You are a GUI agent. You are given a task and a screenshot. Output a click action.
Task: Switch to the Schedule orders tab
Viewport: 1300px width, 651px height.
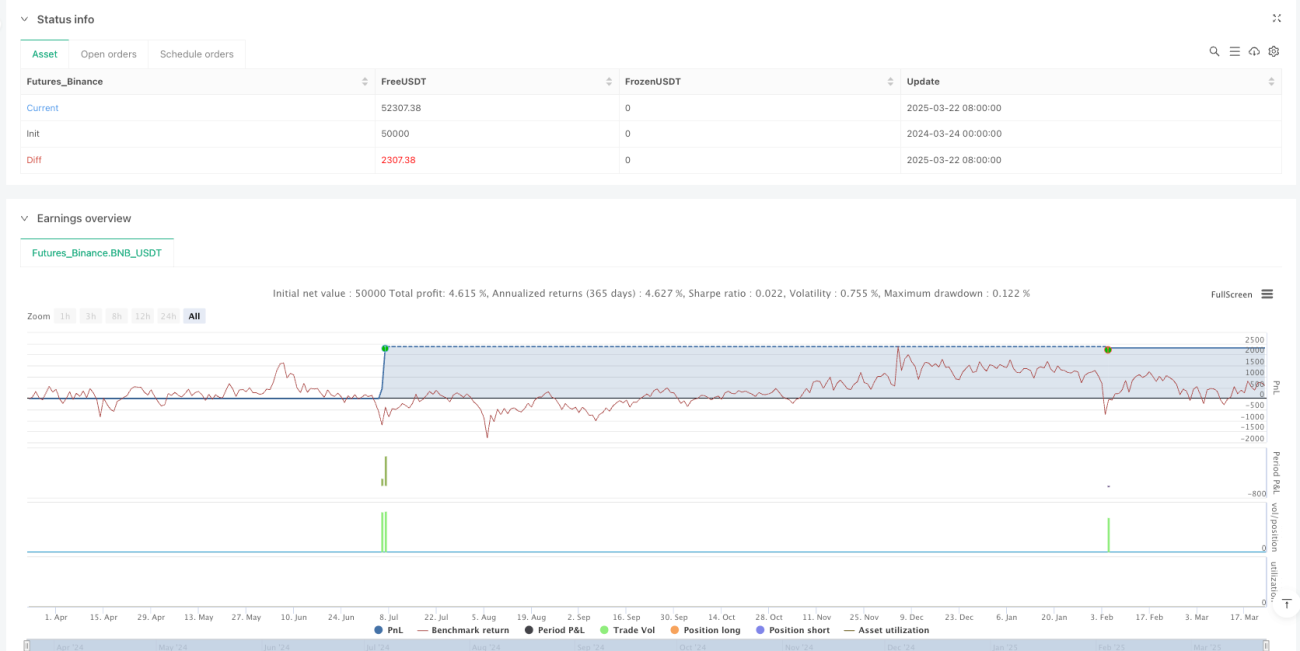(x=196, y=54)
